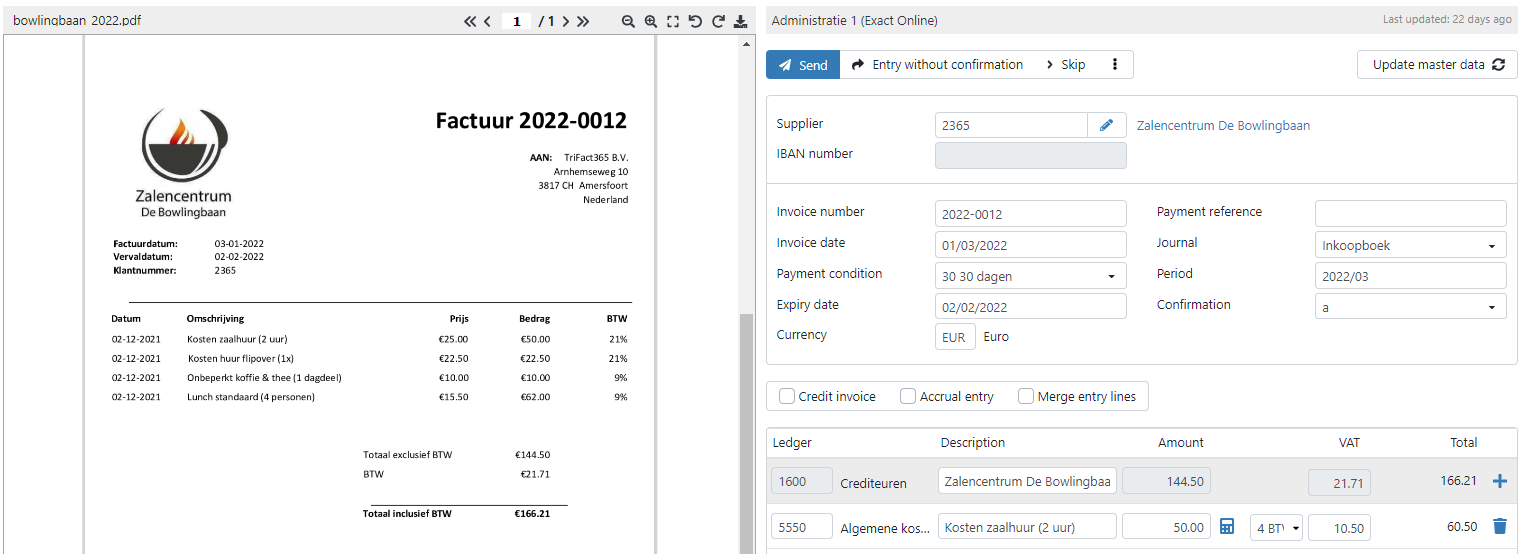This screenshot has height=554, width=1521.
Task: Click the Period field
Action: click(1410, 276)
